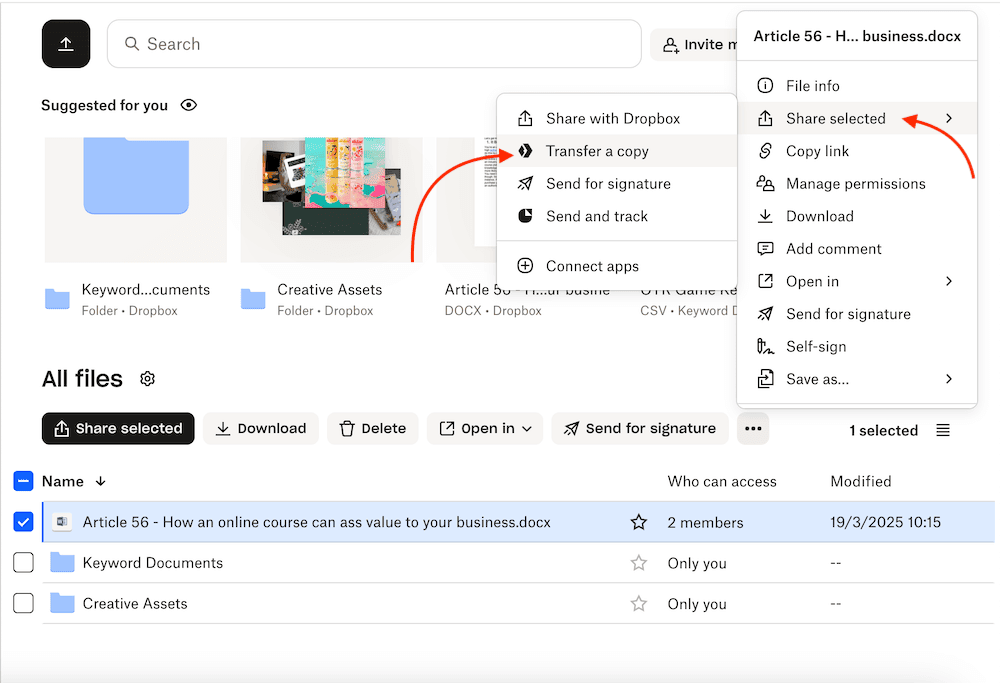Click paper plane icon in submenu Send for signature
Viewport: 1000px width, 683px height.
coord(525,184)
